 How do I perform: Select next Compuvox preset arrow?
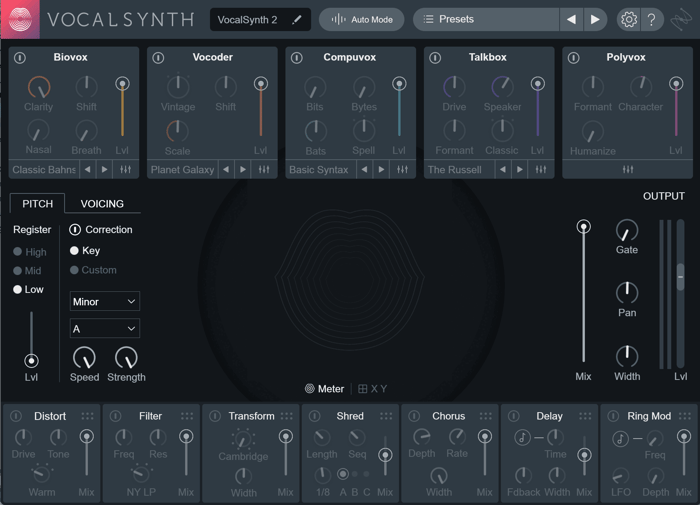381,170
